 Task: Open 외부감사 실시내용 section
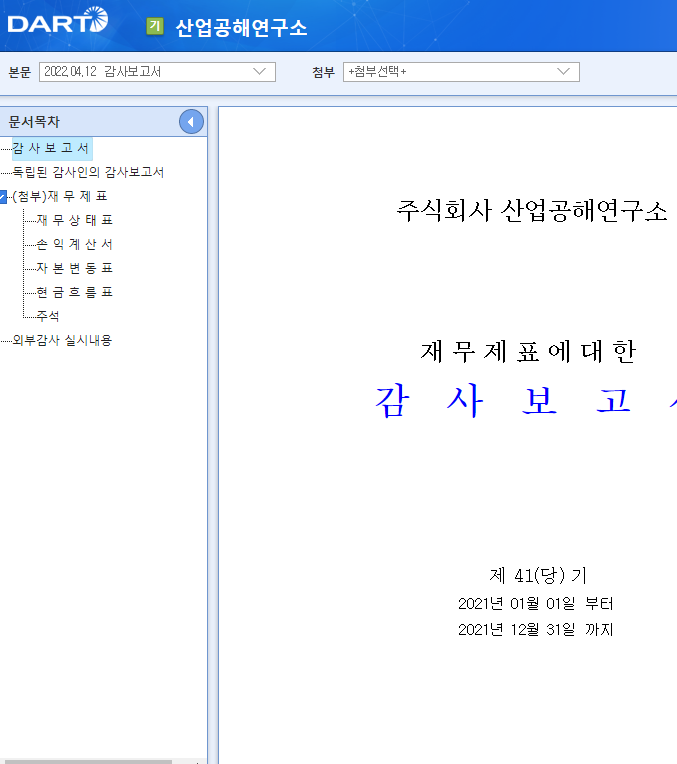coord(62,340)
